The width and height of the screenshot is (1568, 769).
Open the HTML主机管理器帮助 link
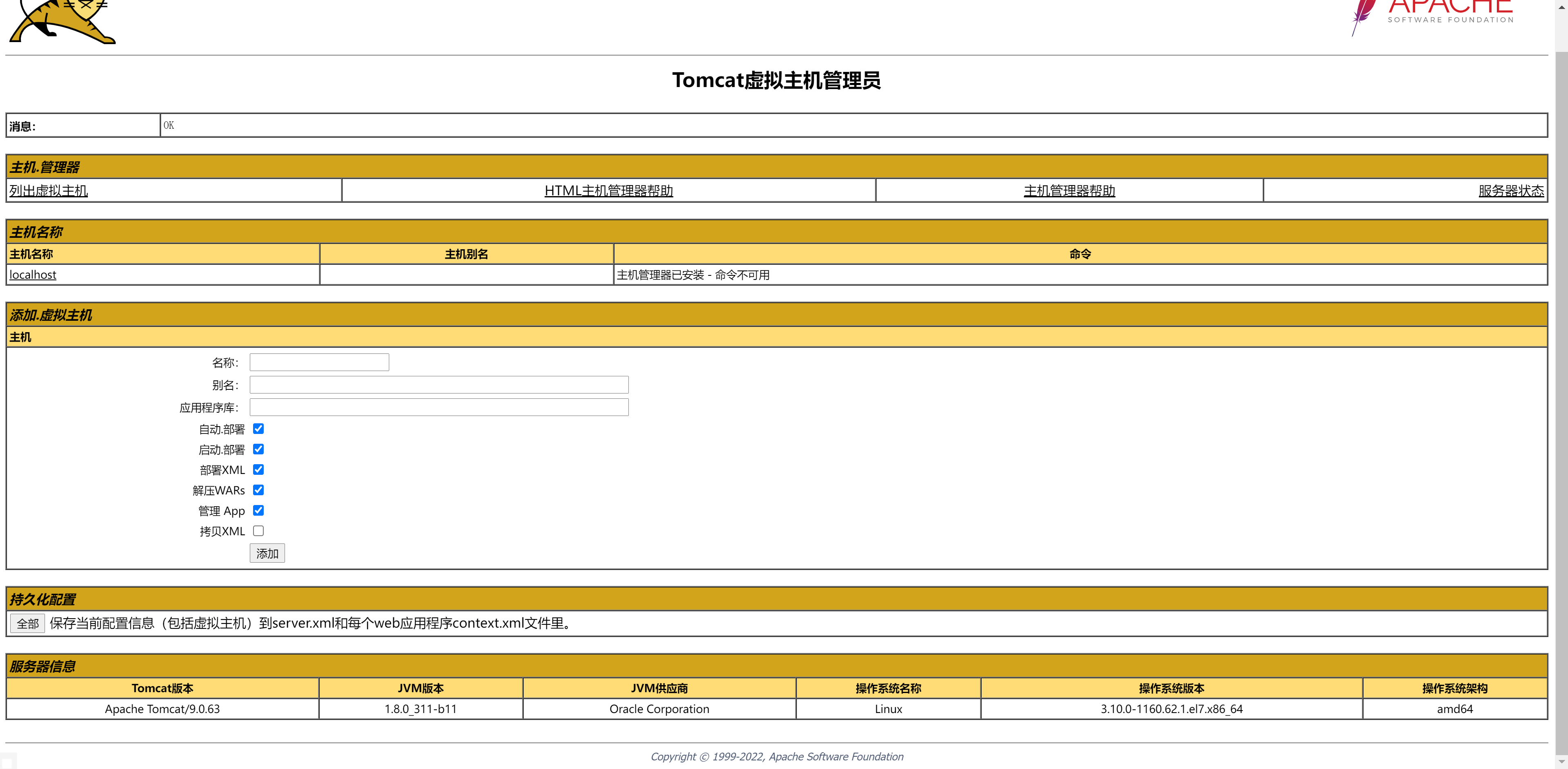(609, 190)
